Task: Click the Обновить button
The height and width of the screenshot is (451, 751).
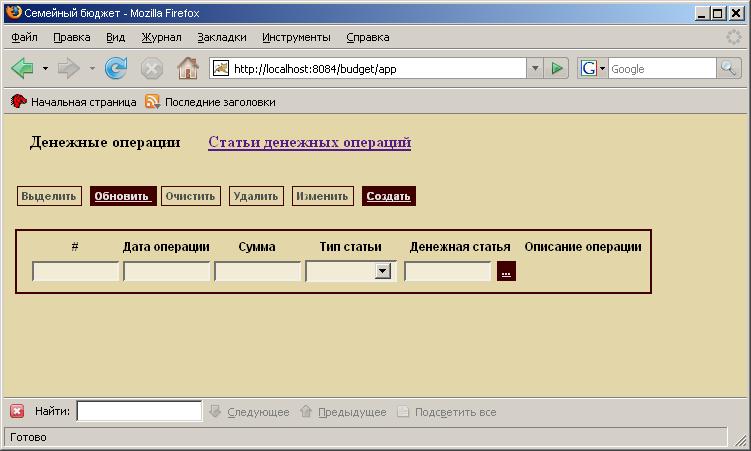Action: 123,196
